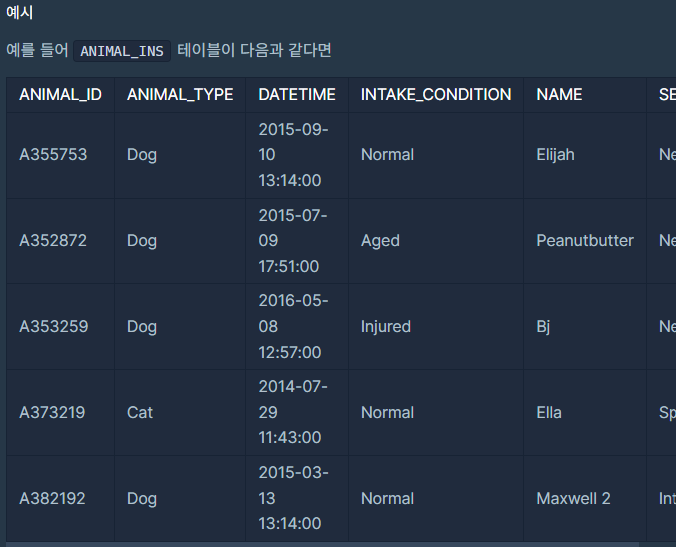Click the Cat animal type cell
676x547 pixels.
[x=180, y=413]
